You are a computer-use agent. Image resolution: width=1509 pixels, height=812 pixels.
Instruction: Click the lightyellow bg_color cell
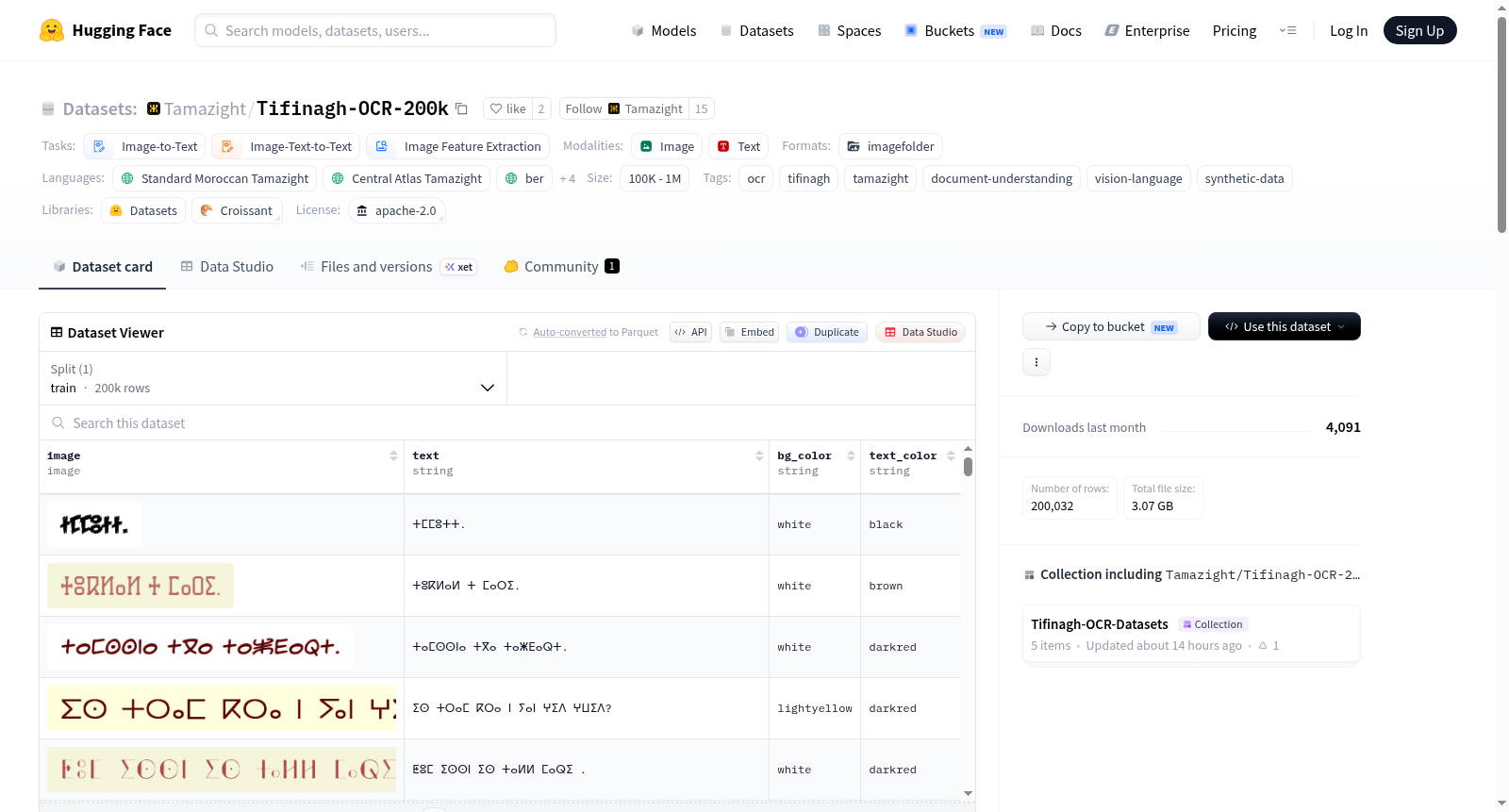pyautogui.click(x=815, y=708)
